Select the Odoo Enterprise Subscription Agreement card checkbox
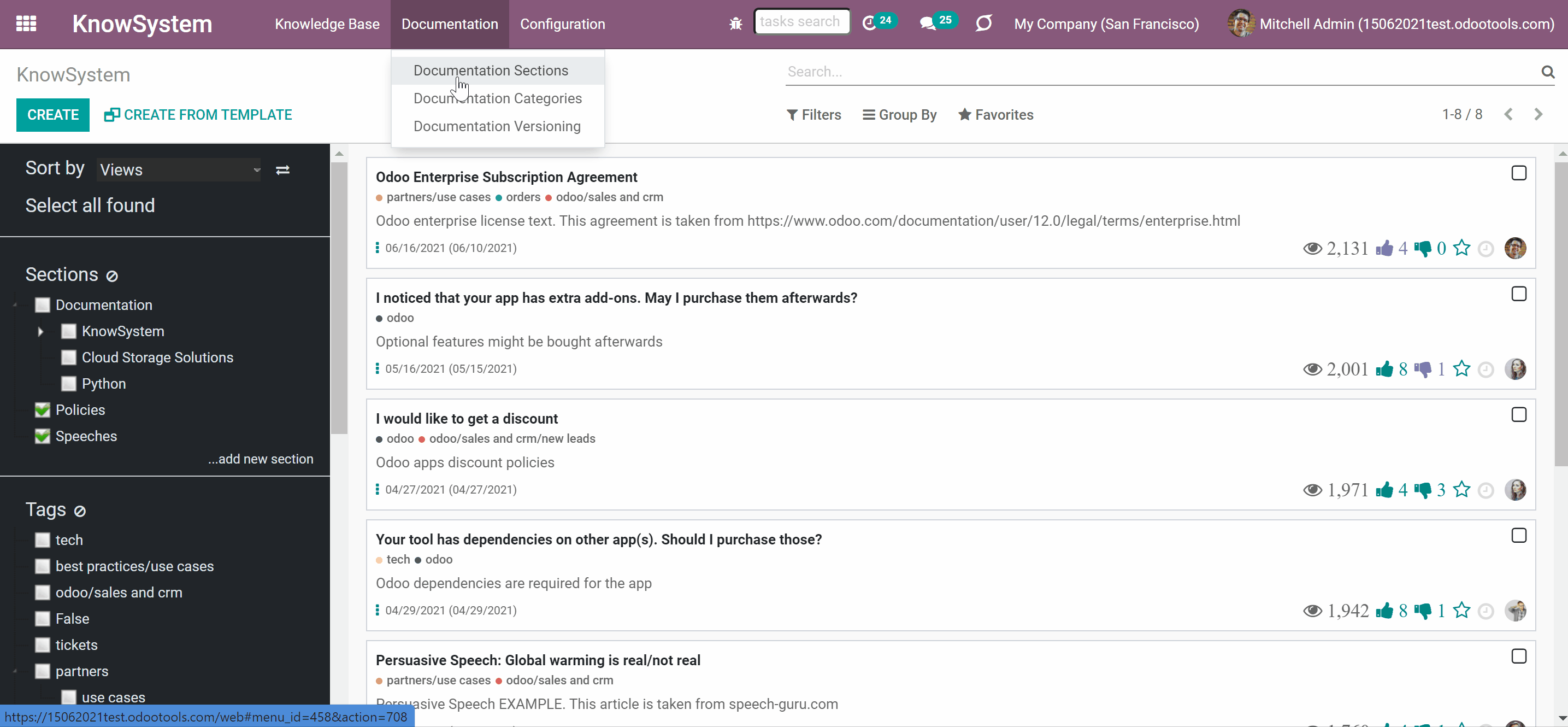Image resolution: width=1568 pixels, height=727 pixels. click(x=1519, y=173)
